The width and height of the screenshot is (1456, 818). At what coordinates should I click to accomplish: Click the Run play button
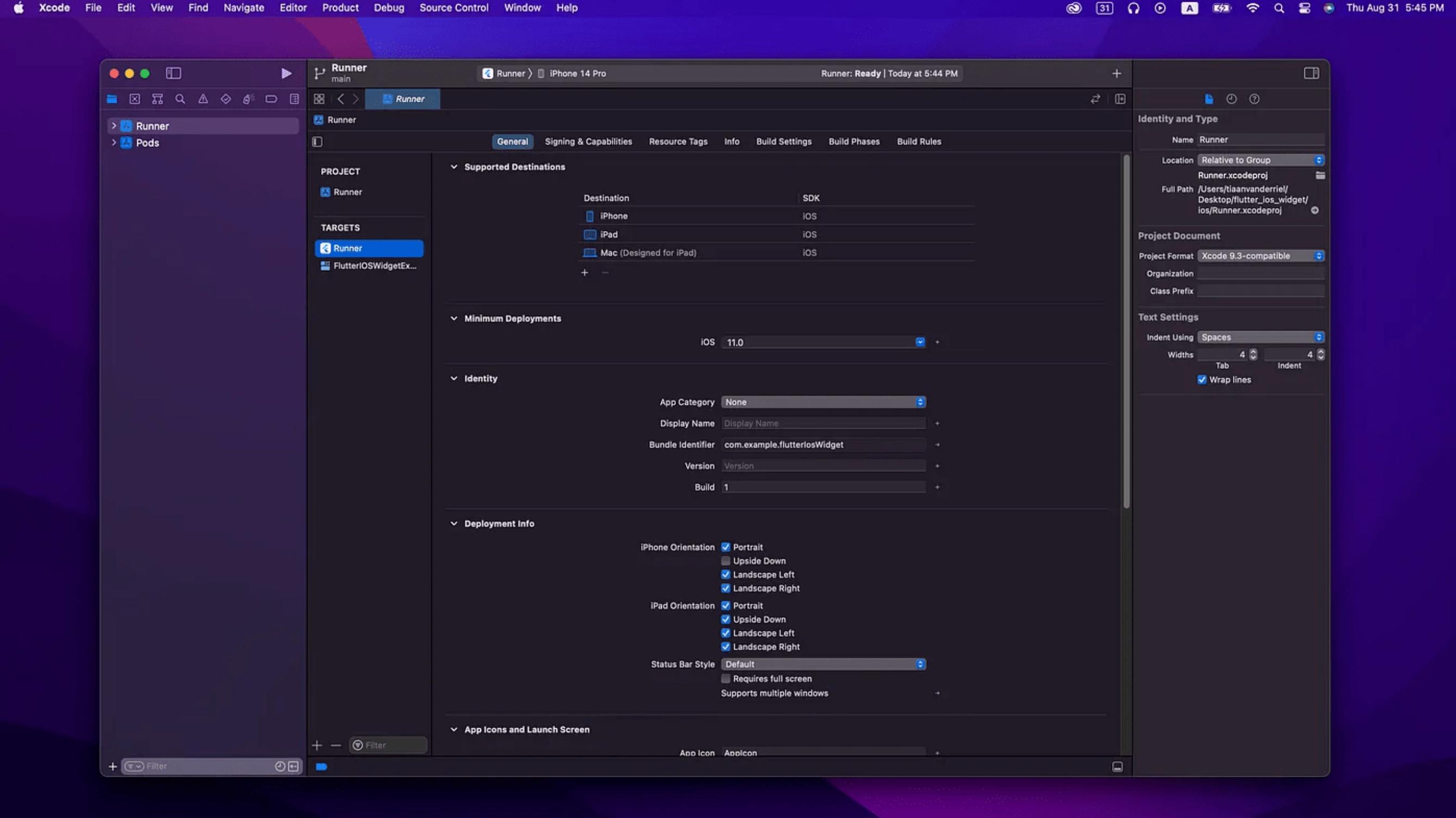point(286,73)
